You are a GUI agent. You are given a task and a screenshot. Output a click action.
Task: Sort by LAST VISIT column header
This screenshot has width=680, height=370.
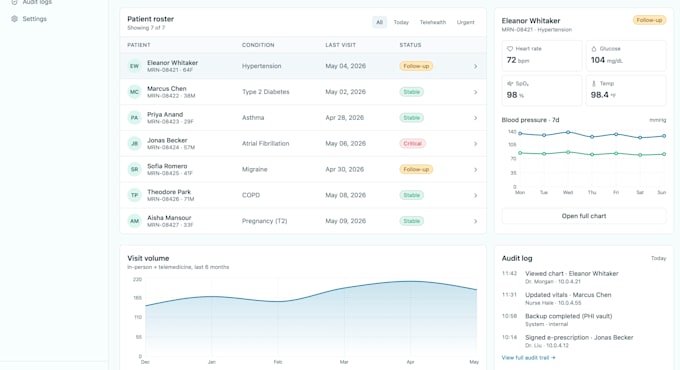tap(340, 45)
